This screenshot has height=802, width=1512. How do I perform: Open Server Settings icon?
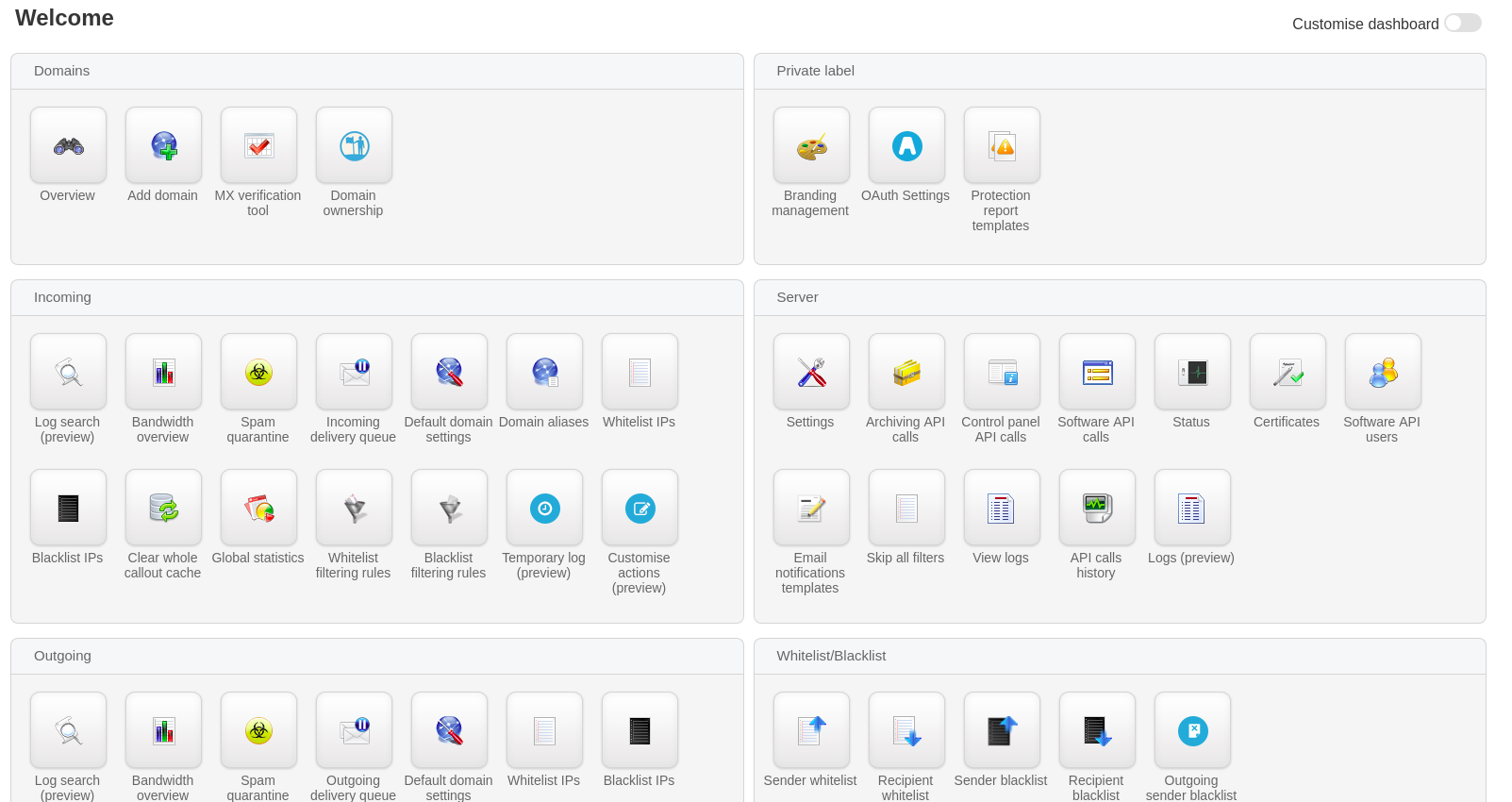pos(811,372)
